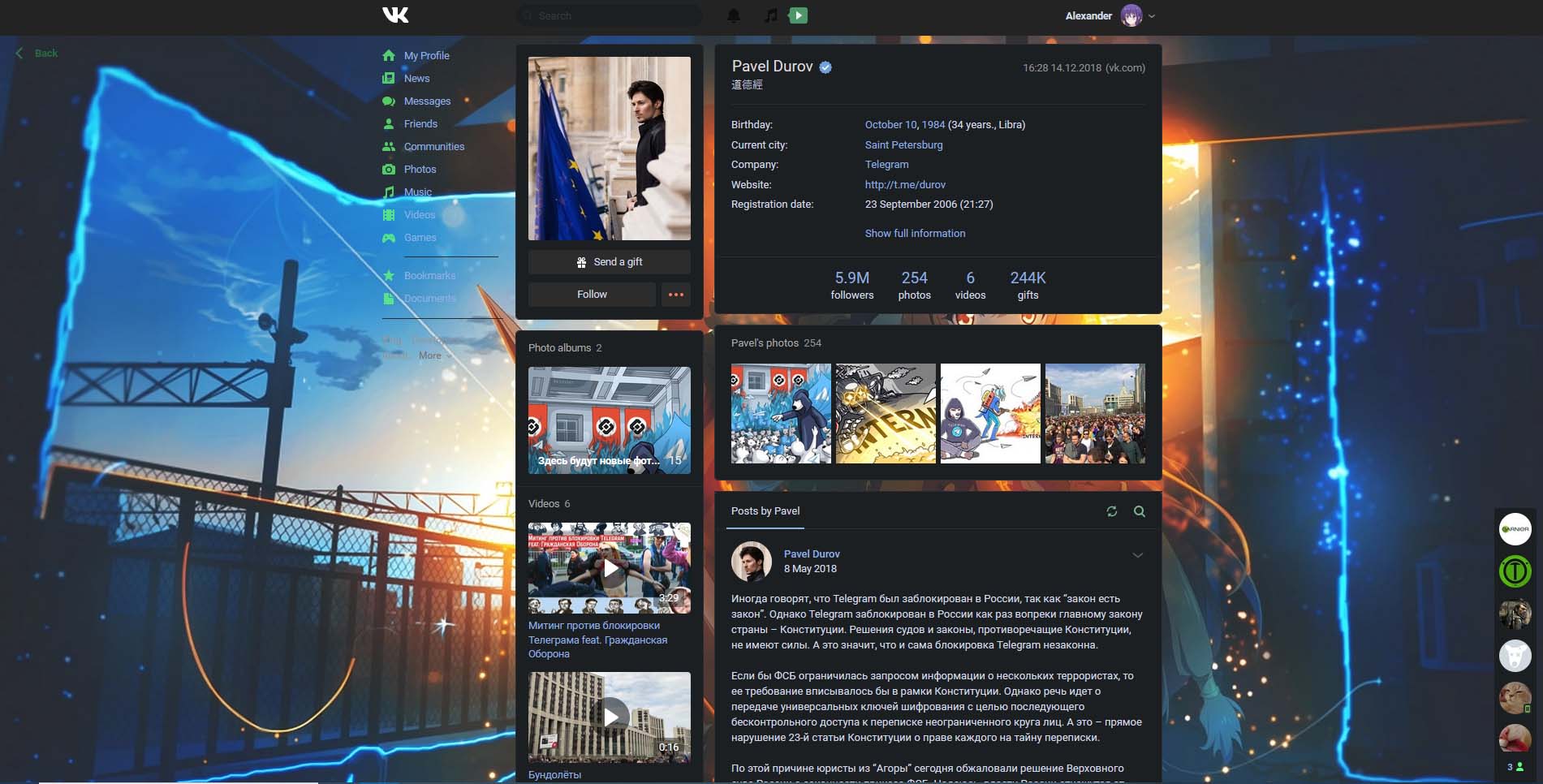The height and width of the screenshot is (784, 1543).
Task: Click the Documents file icon
Action: coord(389,298)
